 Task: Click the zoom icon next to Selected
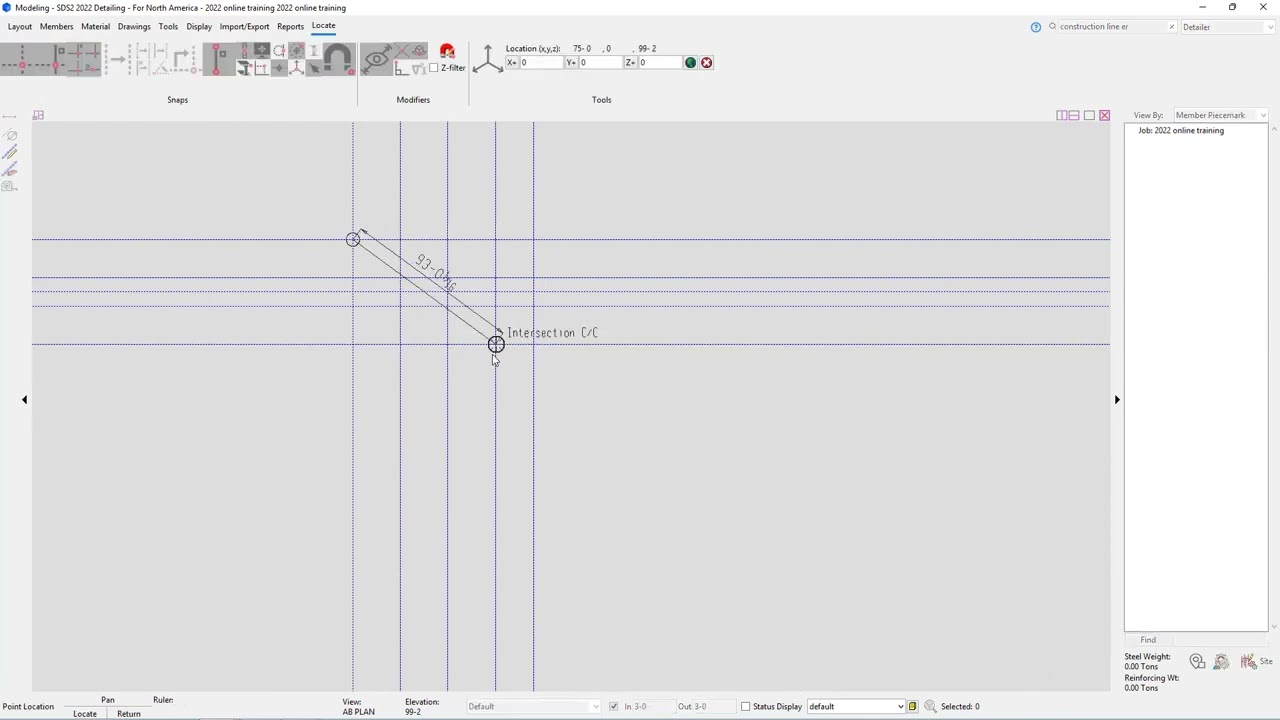[930, 706]
